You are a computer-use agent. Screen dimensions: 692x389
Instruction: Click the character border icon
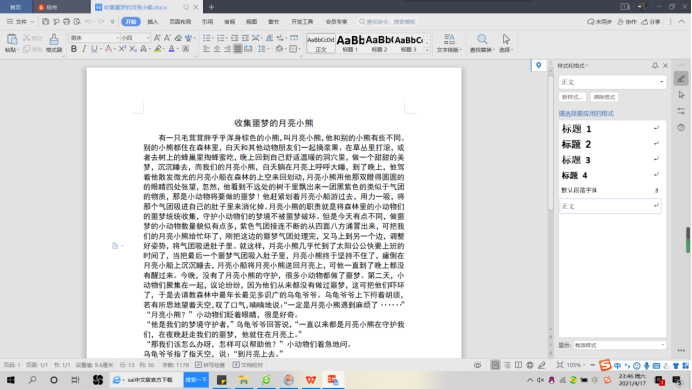pos(186,49)
